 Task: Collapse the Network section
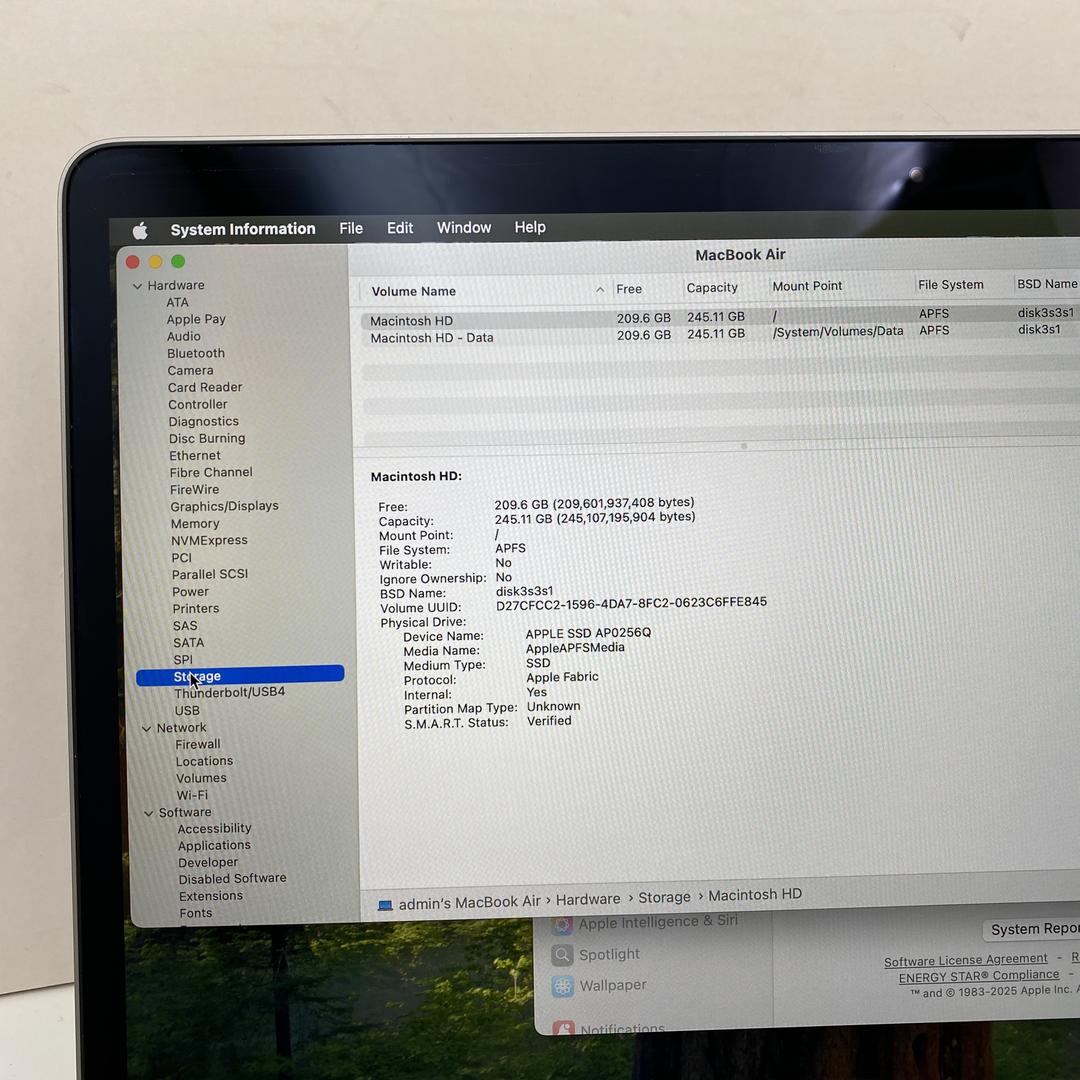[146, 729]
